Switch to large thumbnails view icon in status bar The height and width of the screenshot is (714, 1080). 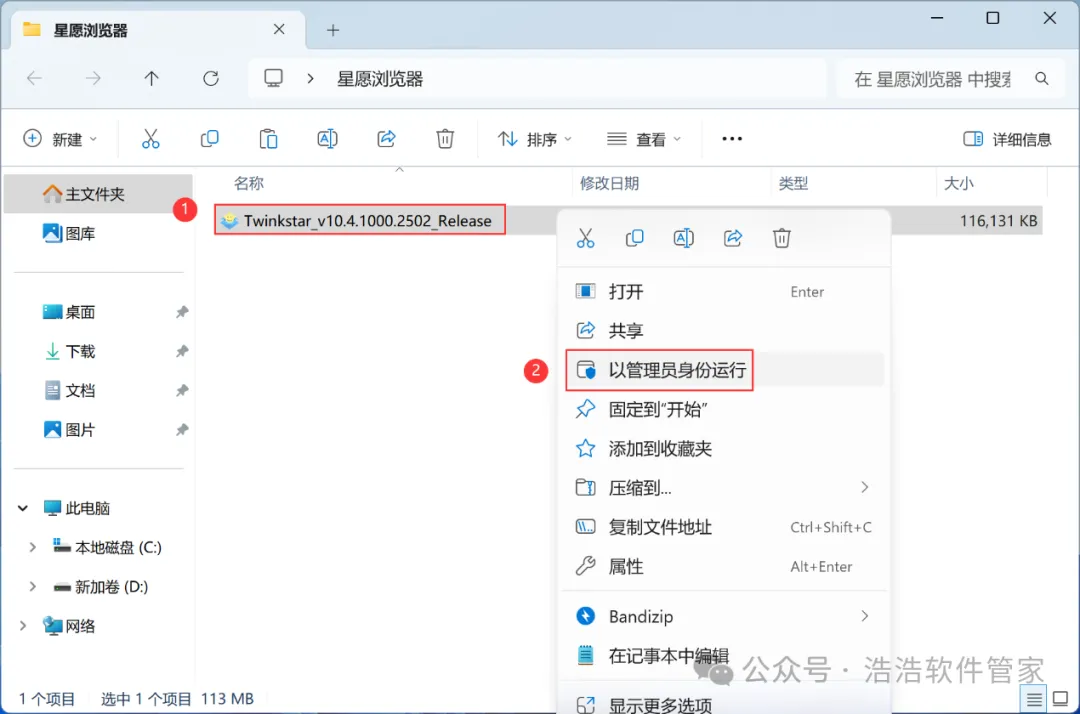pyautogui.click(x=1061, y=700)
